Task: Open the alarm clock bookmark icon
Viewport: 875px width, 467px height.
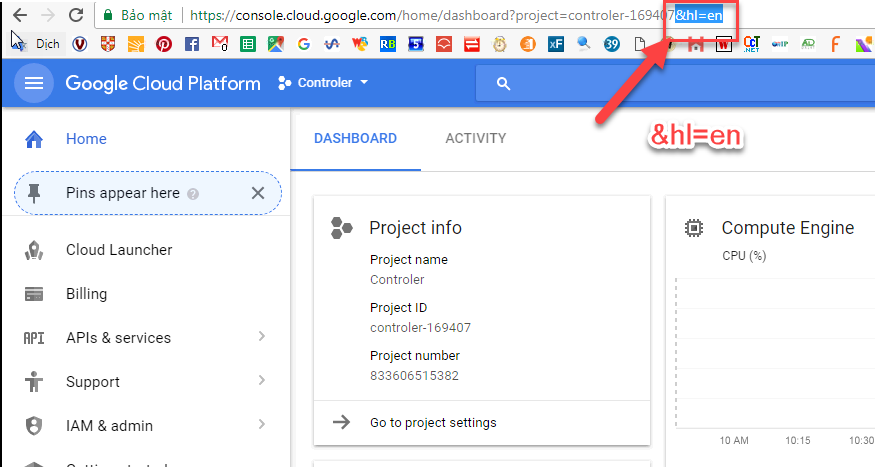Action: 499,44
